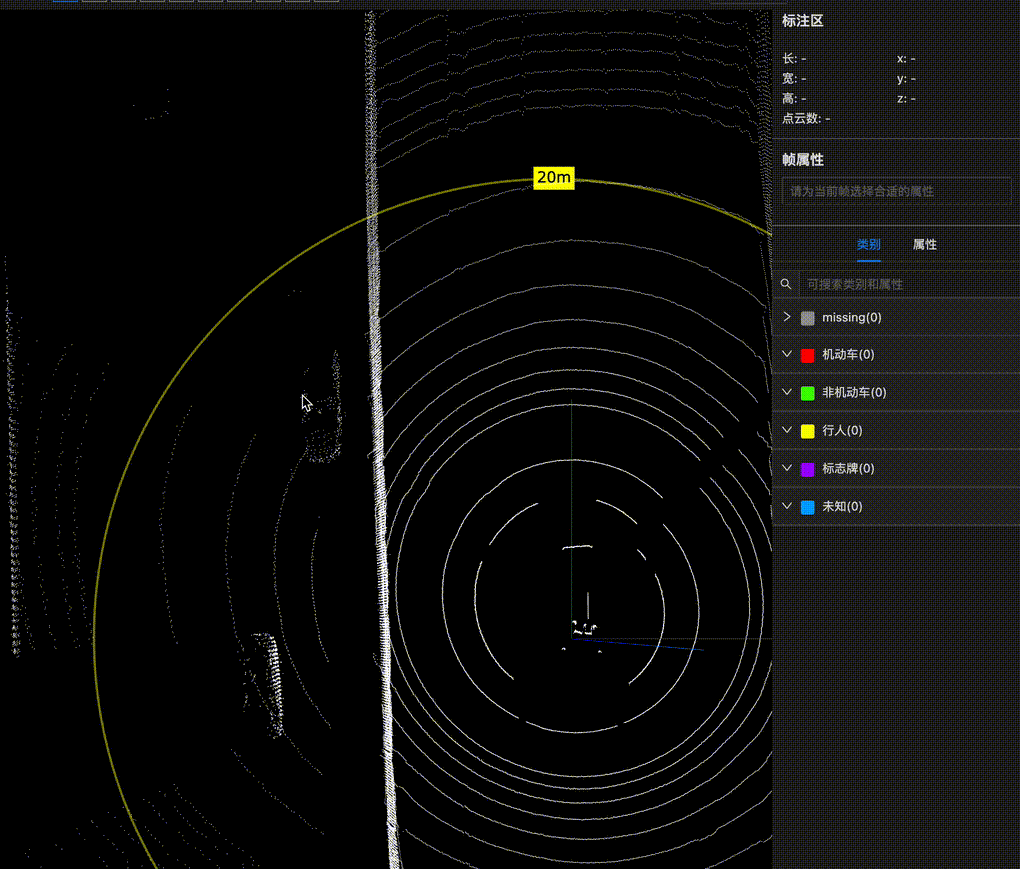Collapse the 未知(0) category
The image size is (1020, 869).
pos(787,505)
